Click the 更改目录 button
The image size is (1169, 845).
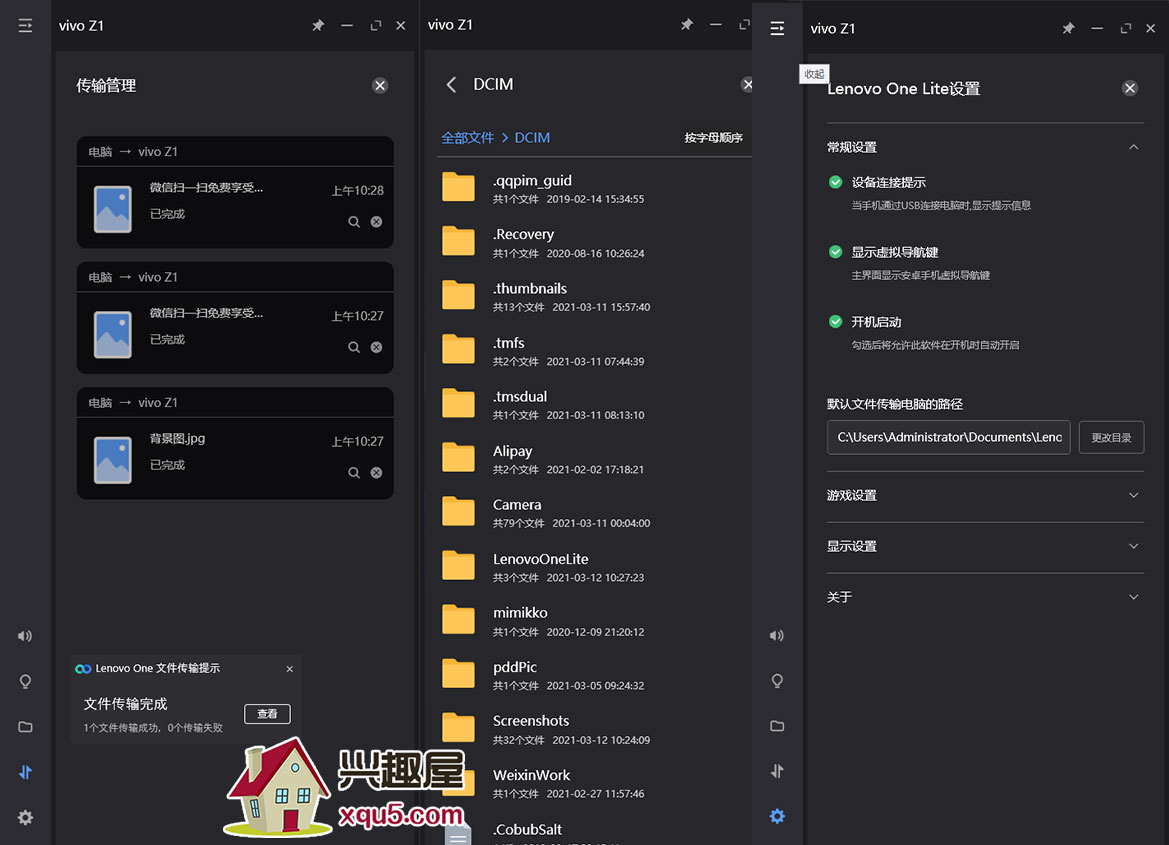[x=1112, y=437]
